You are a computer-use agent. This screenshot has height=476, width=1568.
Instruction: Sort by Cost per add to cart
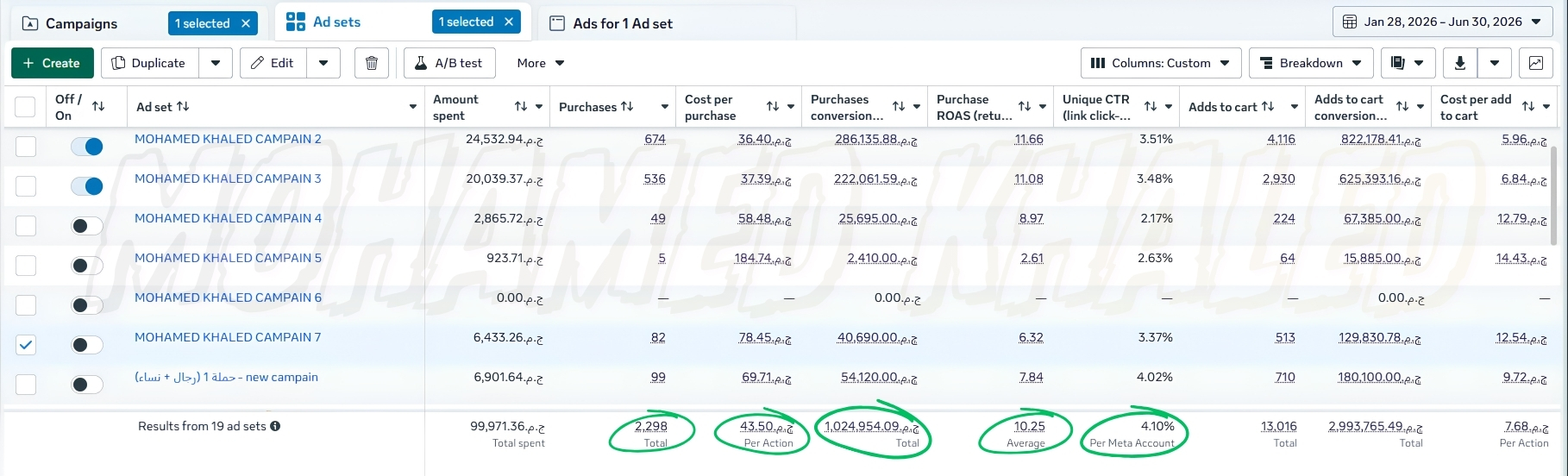(x=1528, y=106)
